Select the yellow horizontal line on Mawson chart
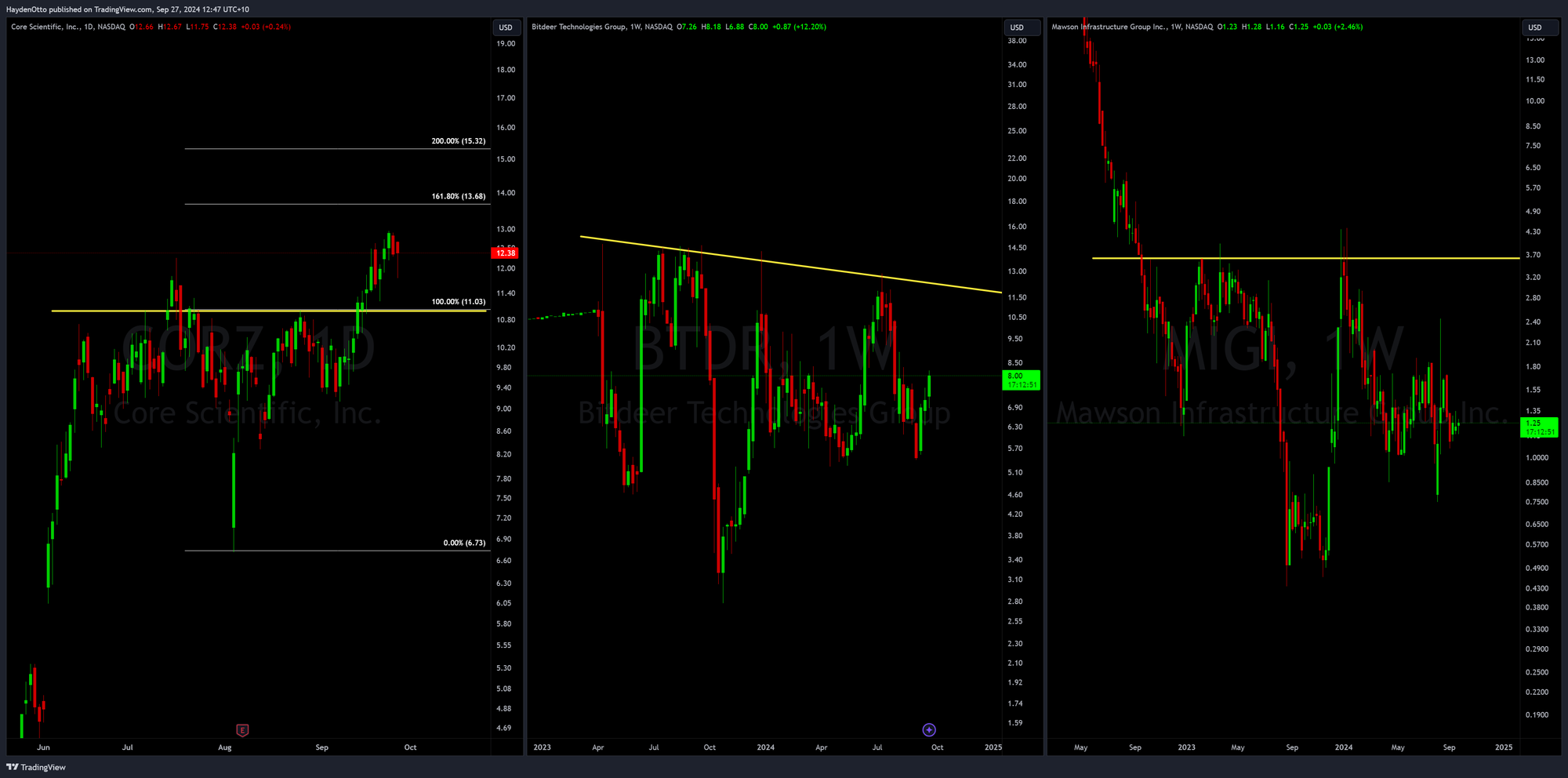Screen dimensions: 1568x778 click(x=1294, y=258)
